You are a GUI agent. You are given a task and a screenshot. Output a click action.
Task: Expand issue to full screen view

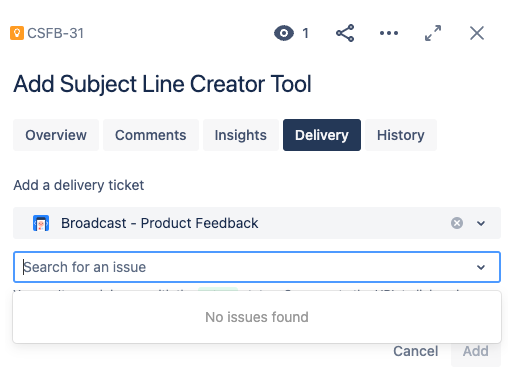point(433,33)
